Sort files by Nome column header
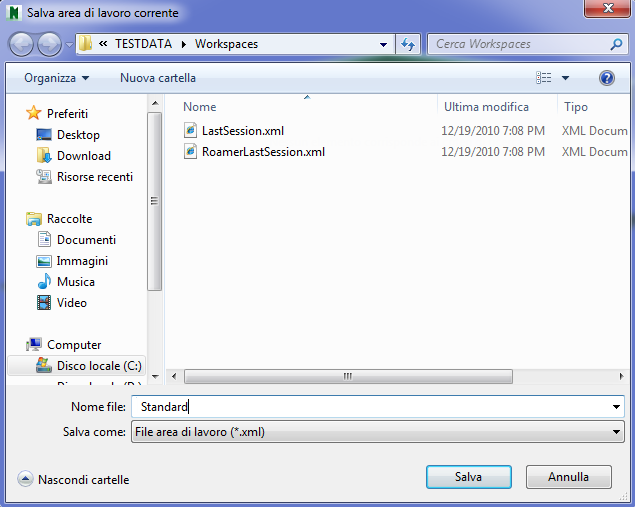 200,107
